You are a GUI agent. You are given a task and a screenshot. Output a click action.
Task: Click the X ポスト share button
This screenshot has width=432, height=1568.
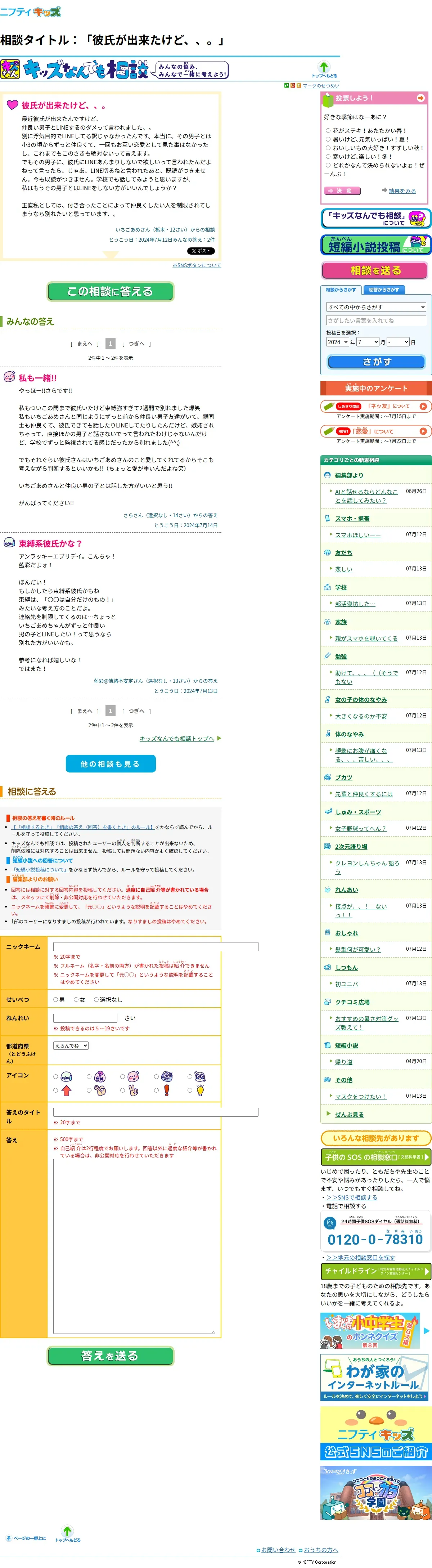(201, 251)
